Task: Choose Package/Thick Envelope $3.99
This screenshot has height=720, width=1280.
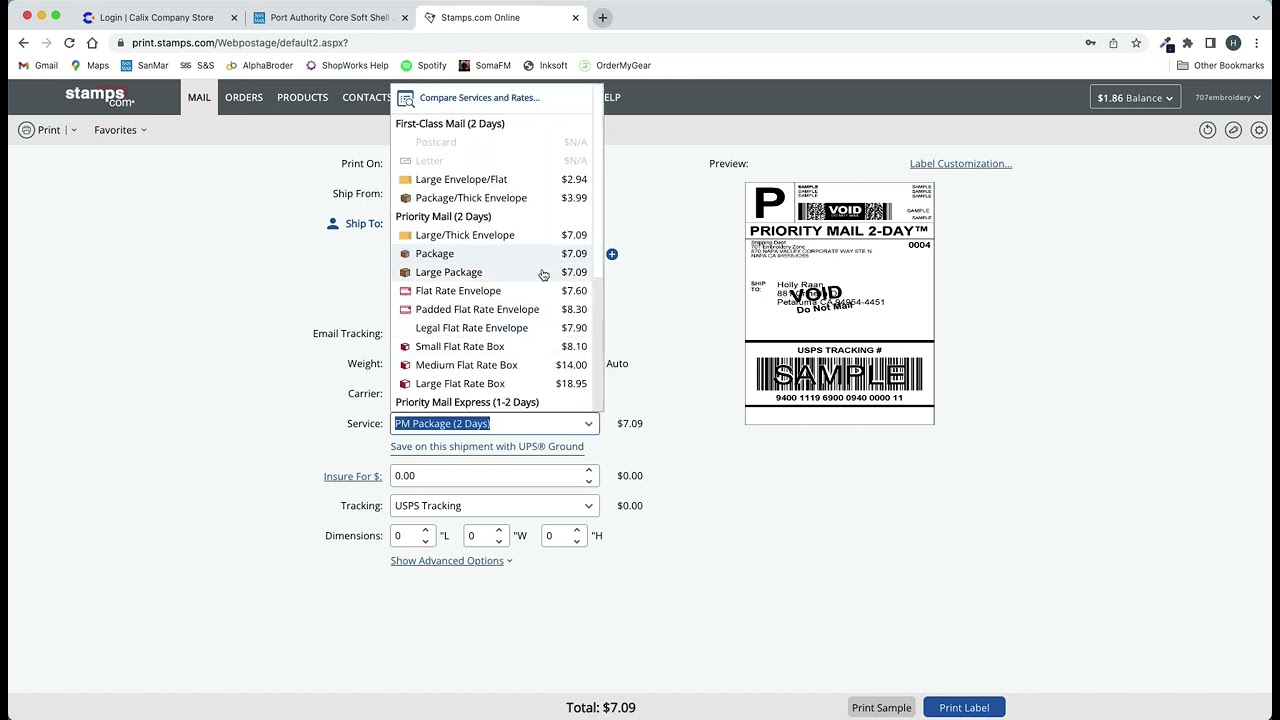Action: point(493,198)
